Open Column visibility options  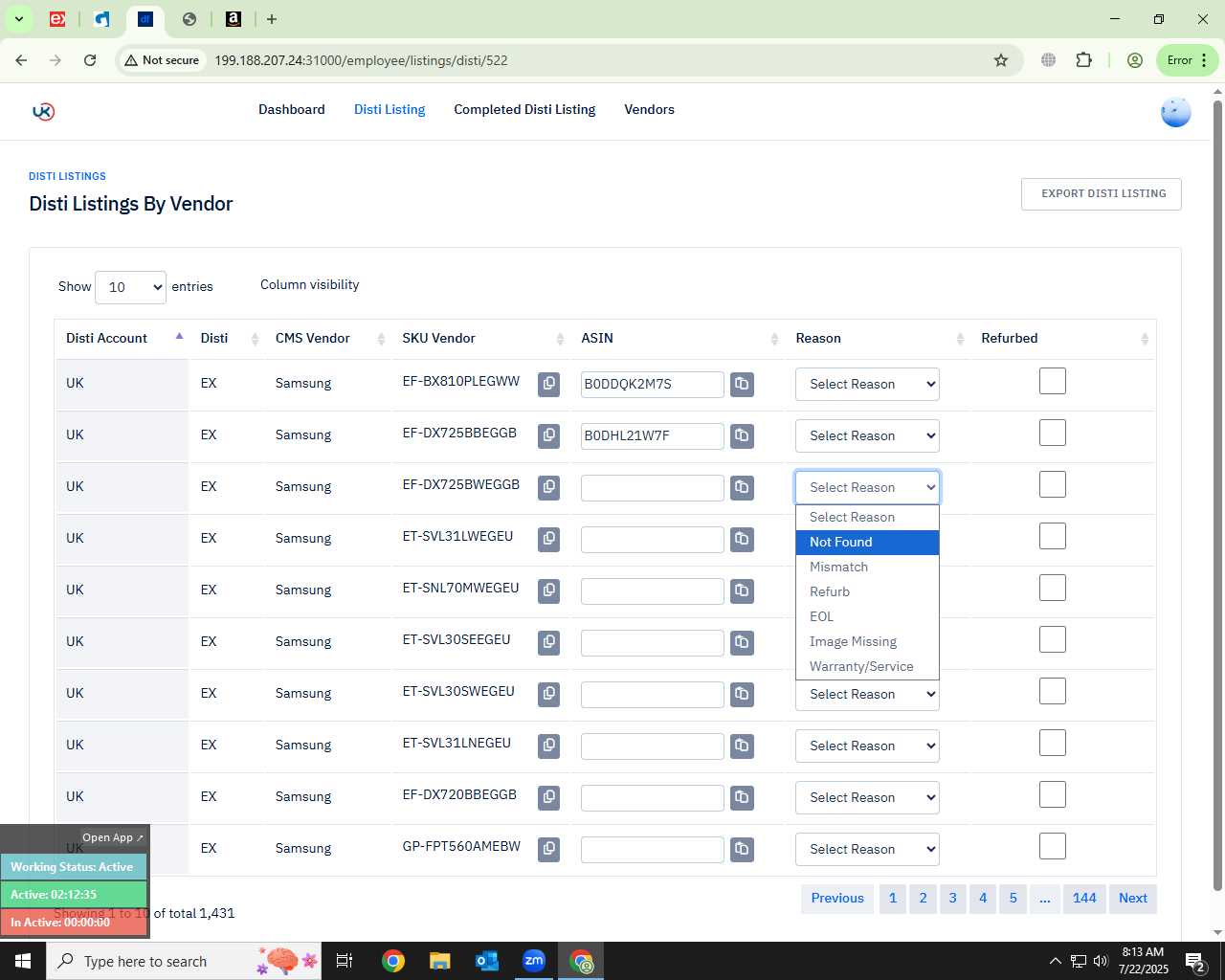coord(310,284)
